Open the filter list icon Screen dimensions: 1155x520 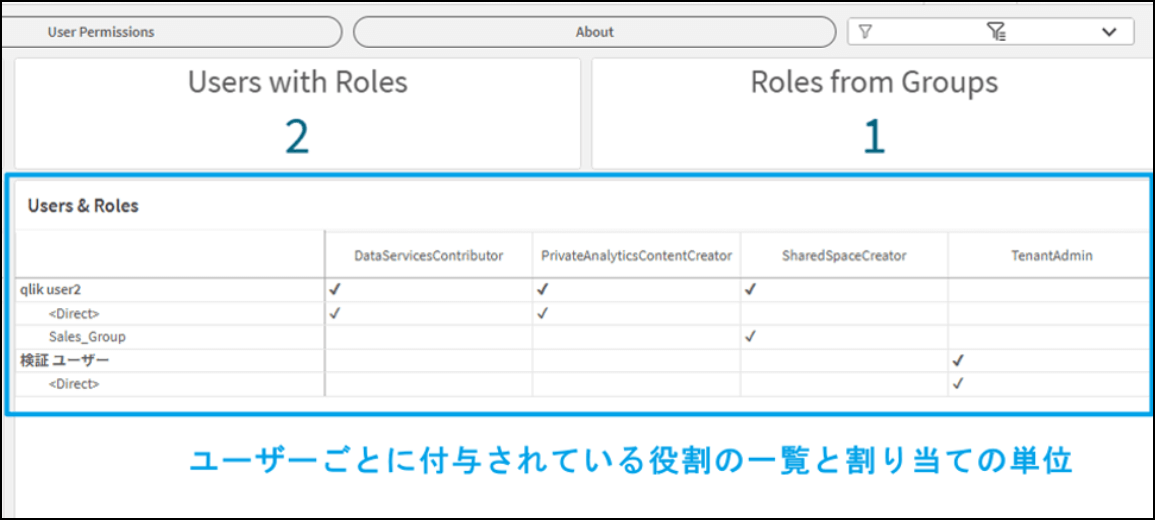996,32
